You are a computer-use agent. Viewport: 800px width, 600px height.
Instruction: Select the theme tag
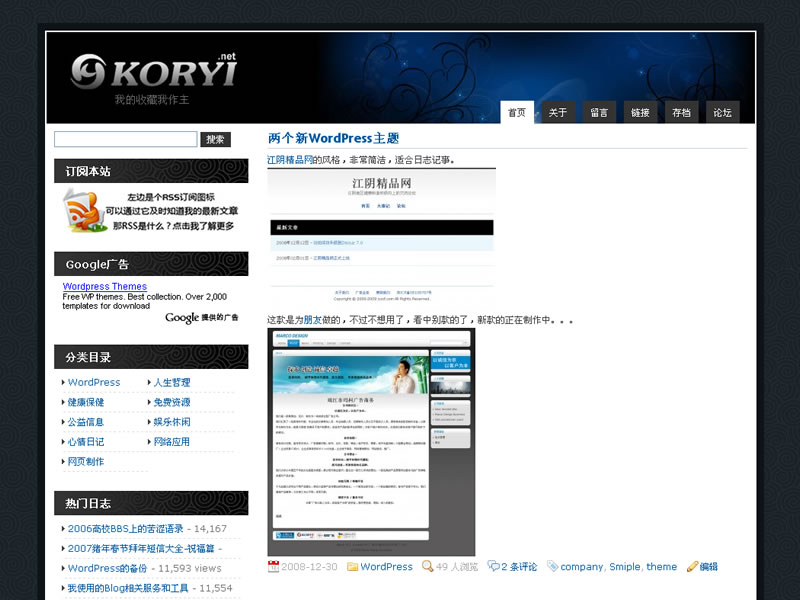662,566
